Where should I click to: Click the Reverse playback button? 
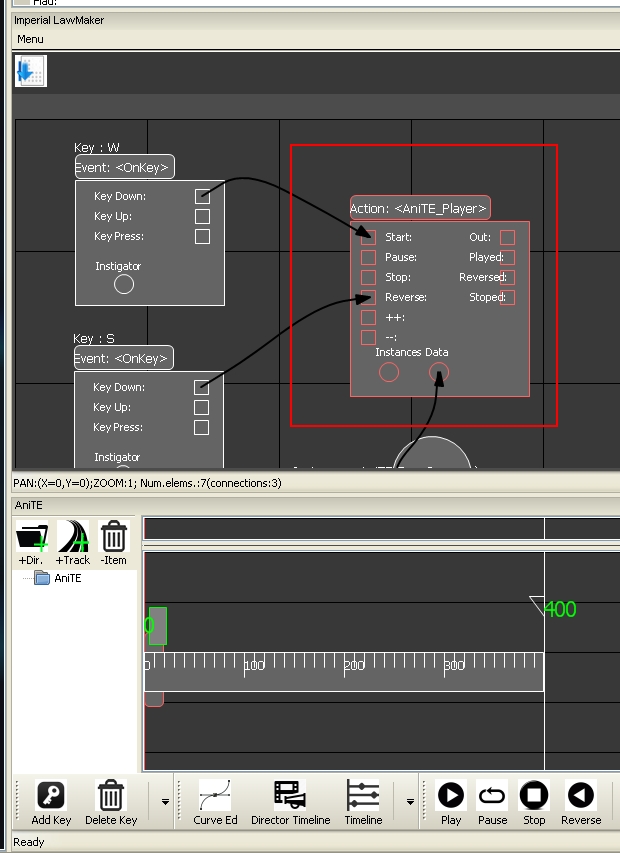pyautogui.click(x=581, y=802)
